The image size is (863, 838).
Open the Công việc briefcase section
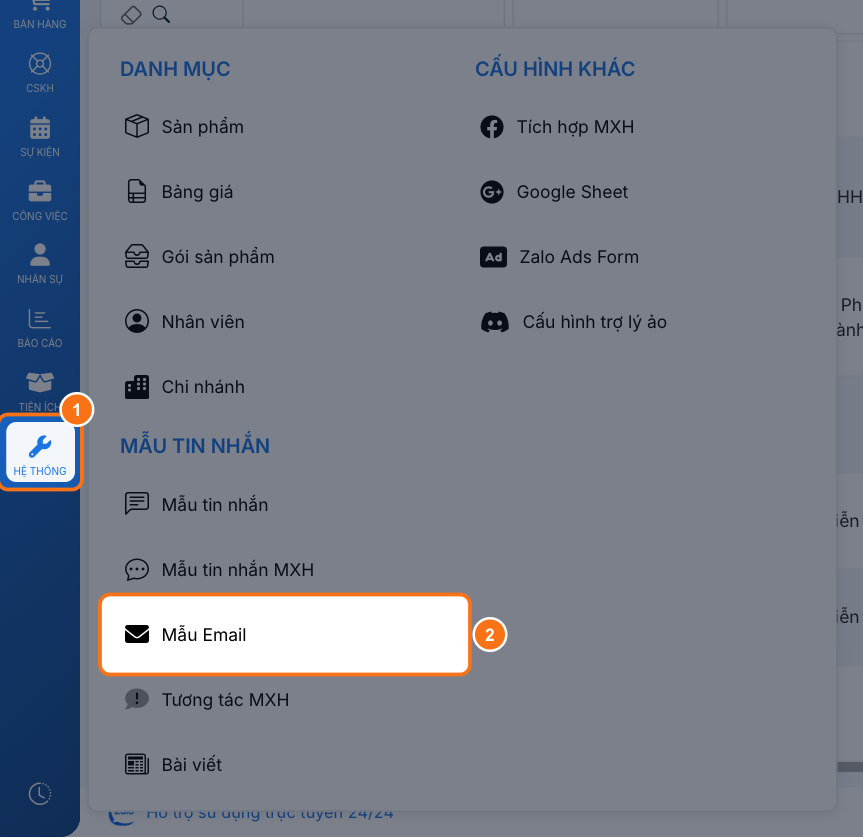[40, 201]
